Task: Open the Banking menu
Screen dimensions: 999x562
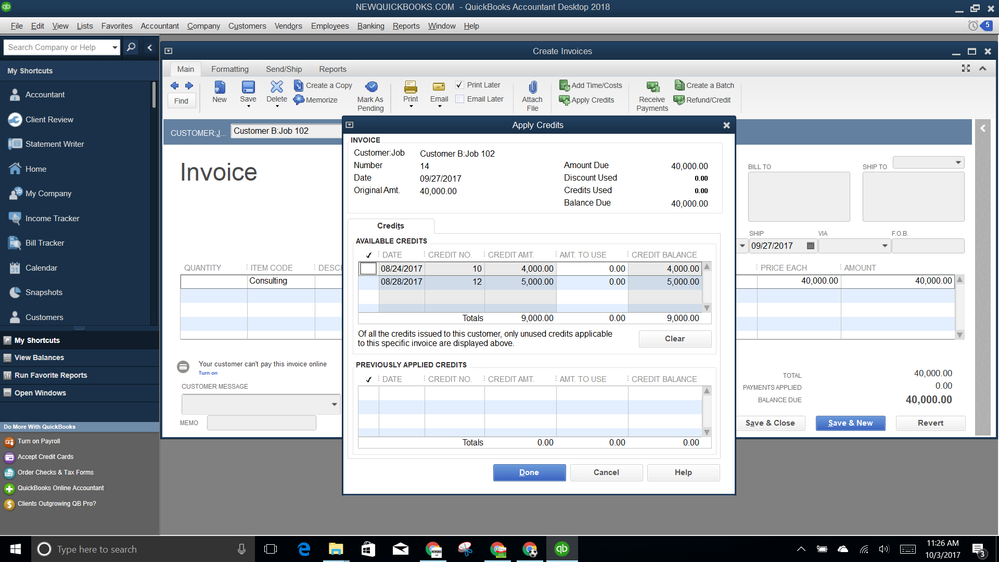Action: 370,26
